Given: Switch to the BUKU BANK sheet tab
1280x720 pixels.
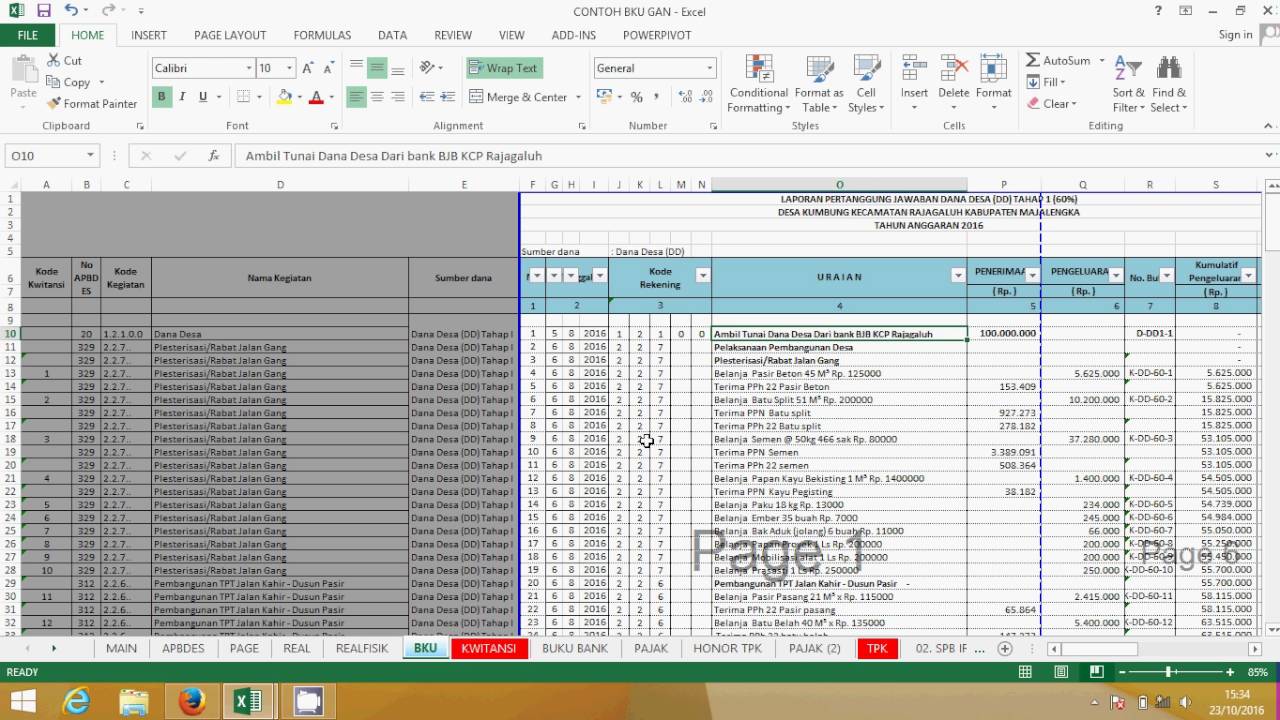Looking at the screenshot, I should [575, 648].
